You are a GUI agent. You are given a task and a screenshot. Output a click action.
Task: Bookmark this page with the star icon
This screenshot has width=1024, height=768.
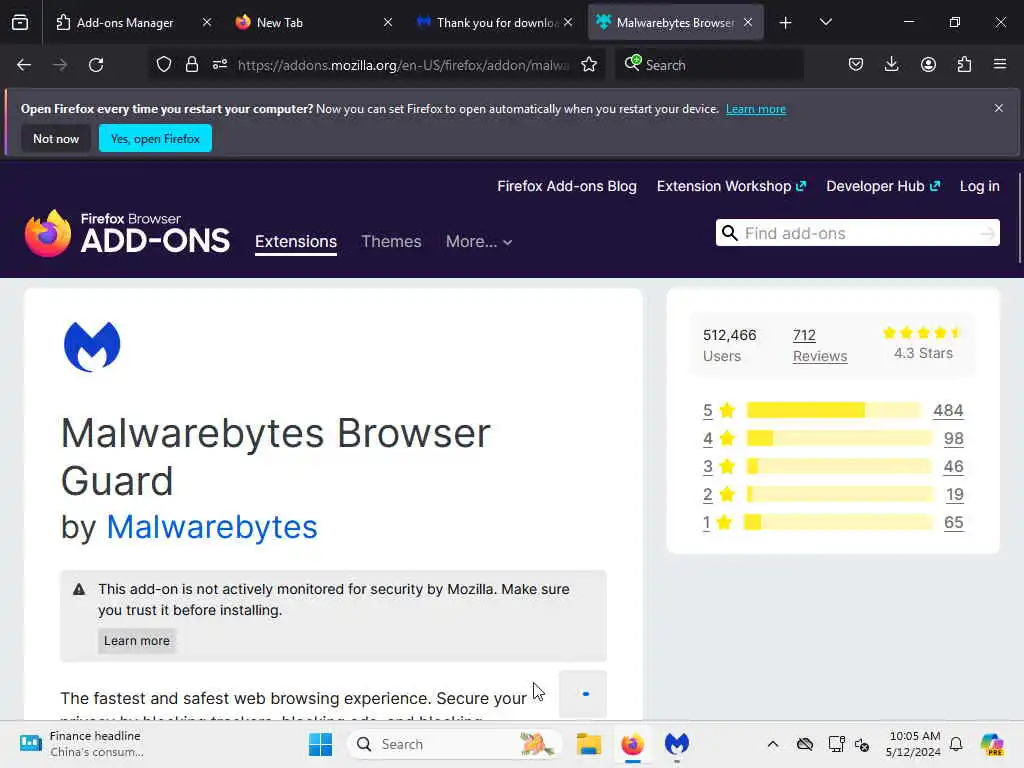click(589, 64)
